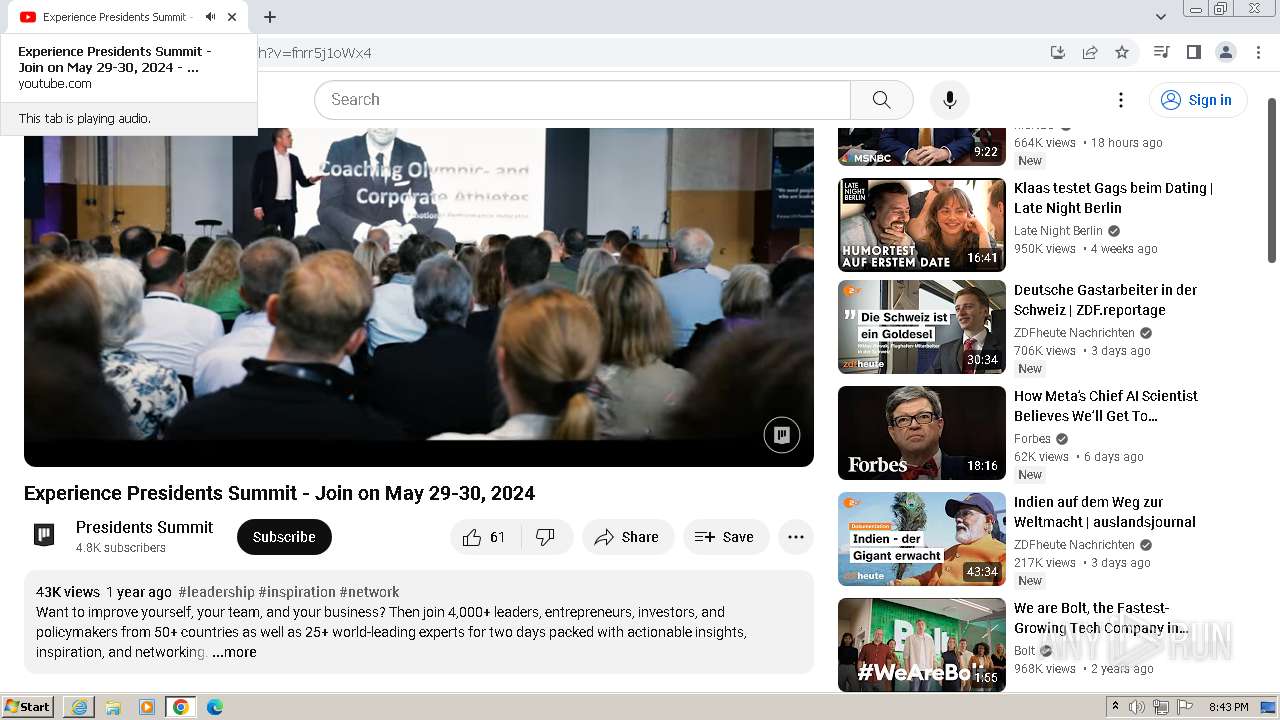The height and width of the screenshot is (720, 1280).
Task: Click the video player area
Action: (419, 297)
